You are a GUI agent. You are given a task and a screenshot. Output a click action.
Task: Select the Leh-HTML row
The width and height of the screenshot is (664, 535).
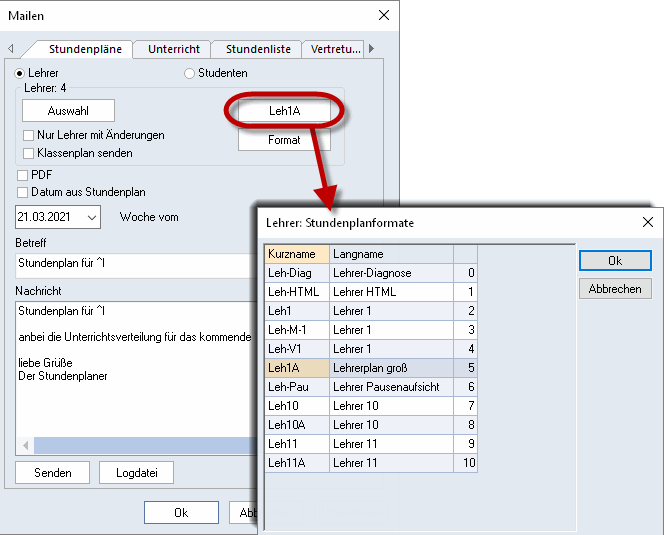[x=371, y=292]
